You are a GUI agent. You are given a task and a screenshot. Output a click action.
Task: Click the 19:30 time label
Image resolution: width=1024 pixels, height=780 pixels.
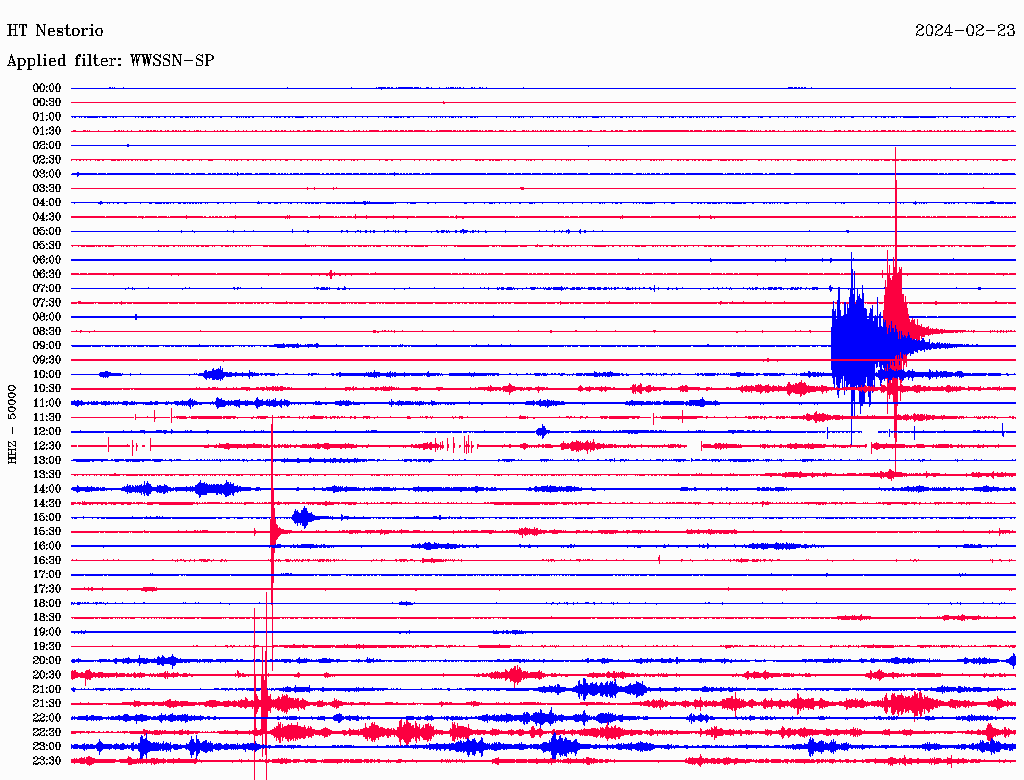point(47,647)
